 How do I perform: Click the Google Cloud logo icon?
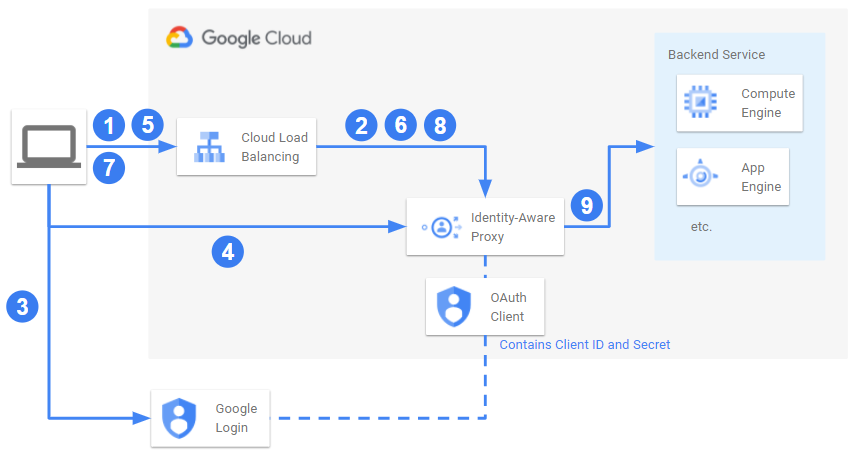point(179,38)
